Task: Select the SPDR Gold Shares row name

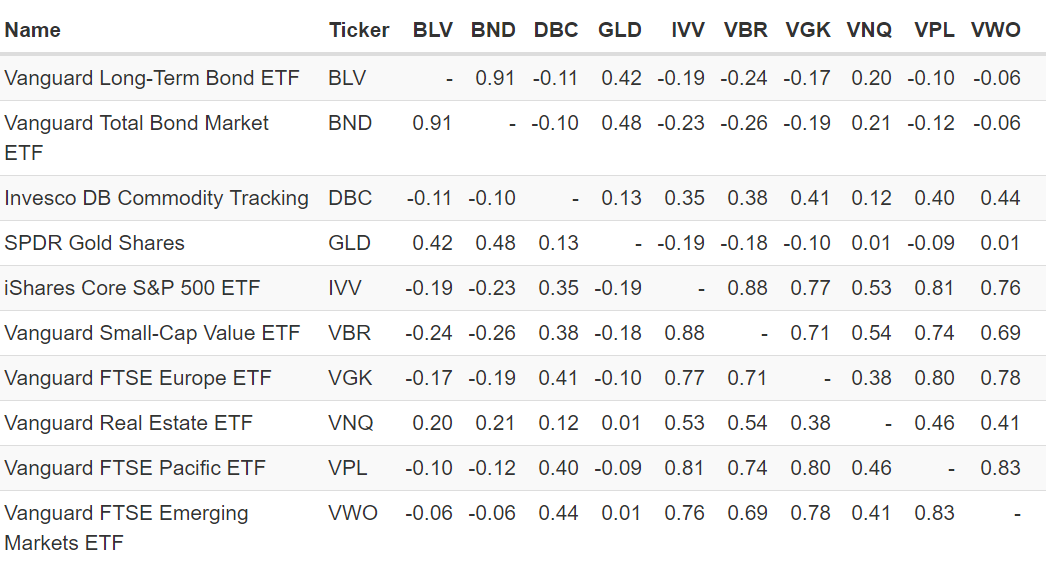Action: click(x=95, y=243)
